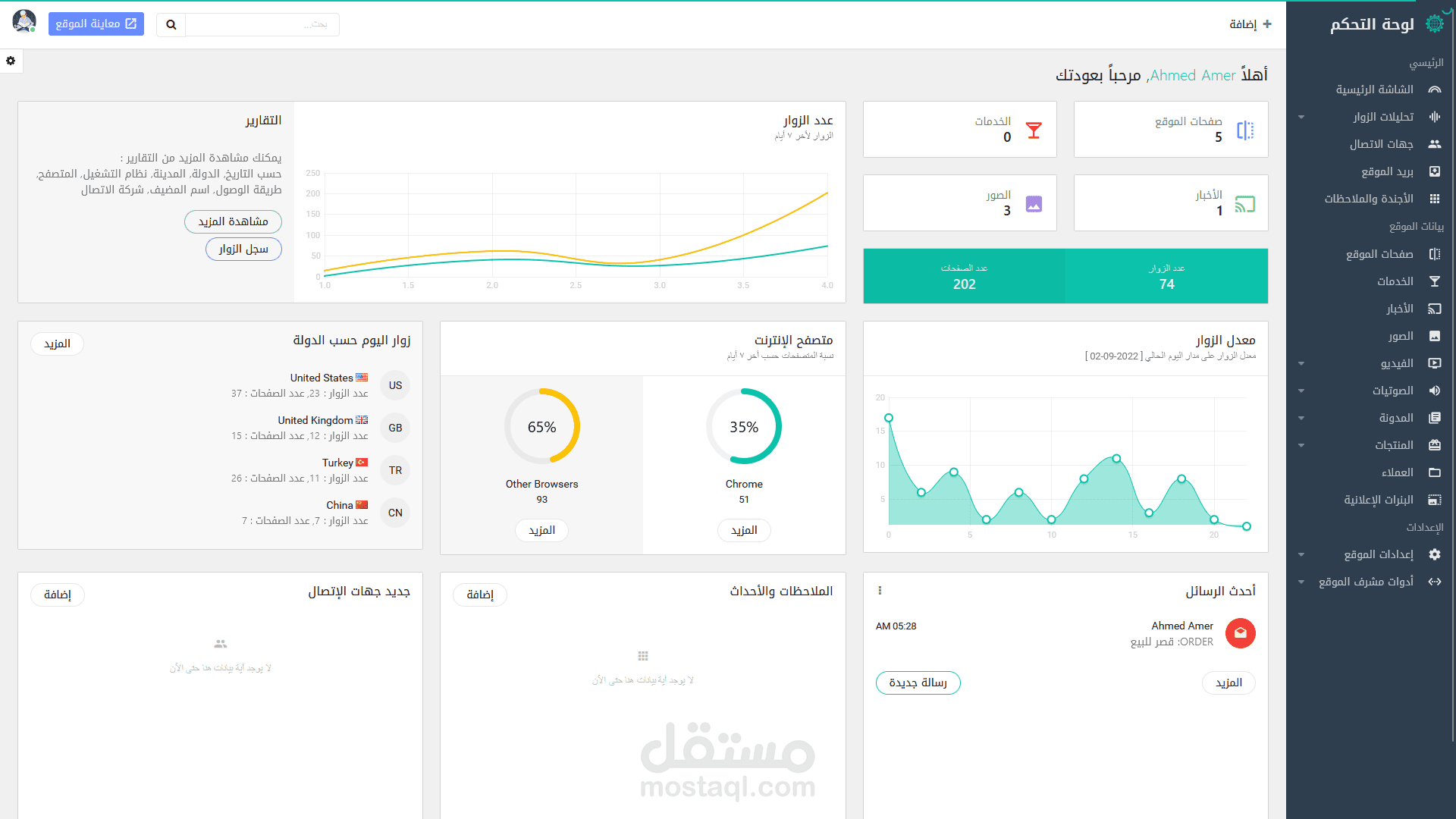The width and height of the screenshot is (1456, 819).
Task: Click the dashboard gear logo icon
Action: pos(1435,24)
